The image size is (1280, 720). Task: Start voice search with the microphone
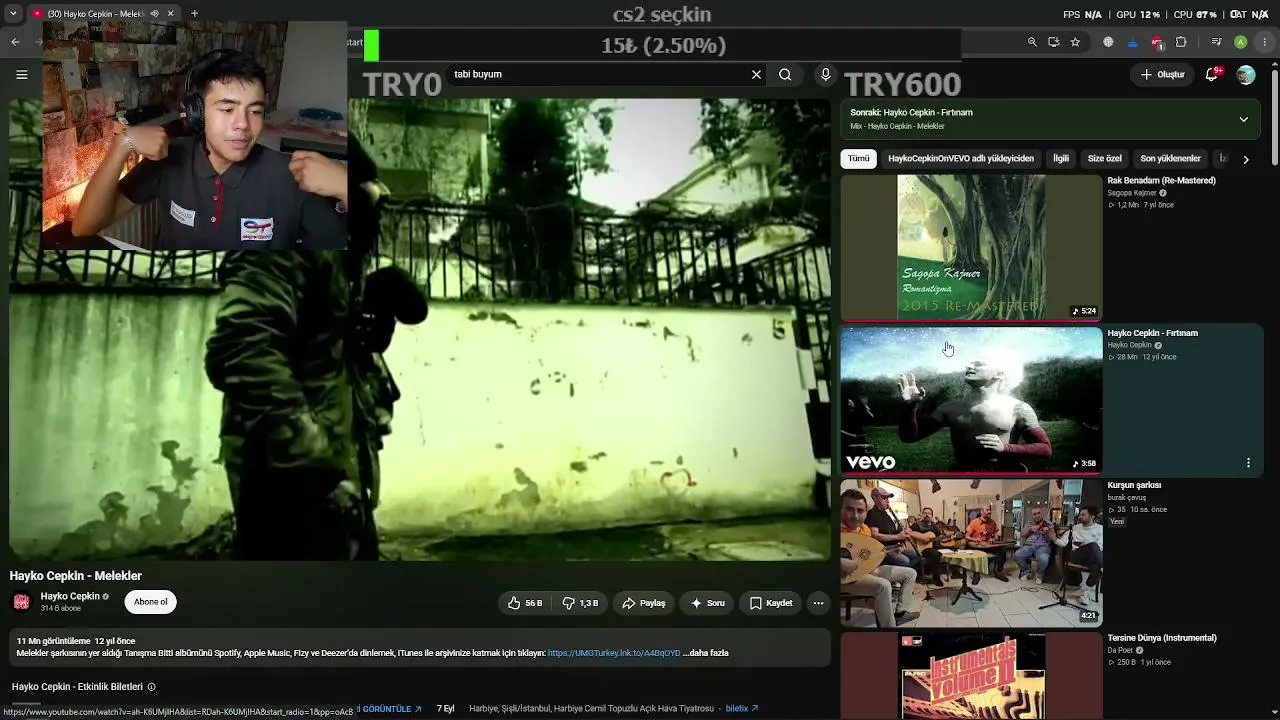pos(825,74)
